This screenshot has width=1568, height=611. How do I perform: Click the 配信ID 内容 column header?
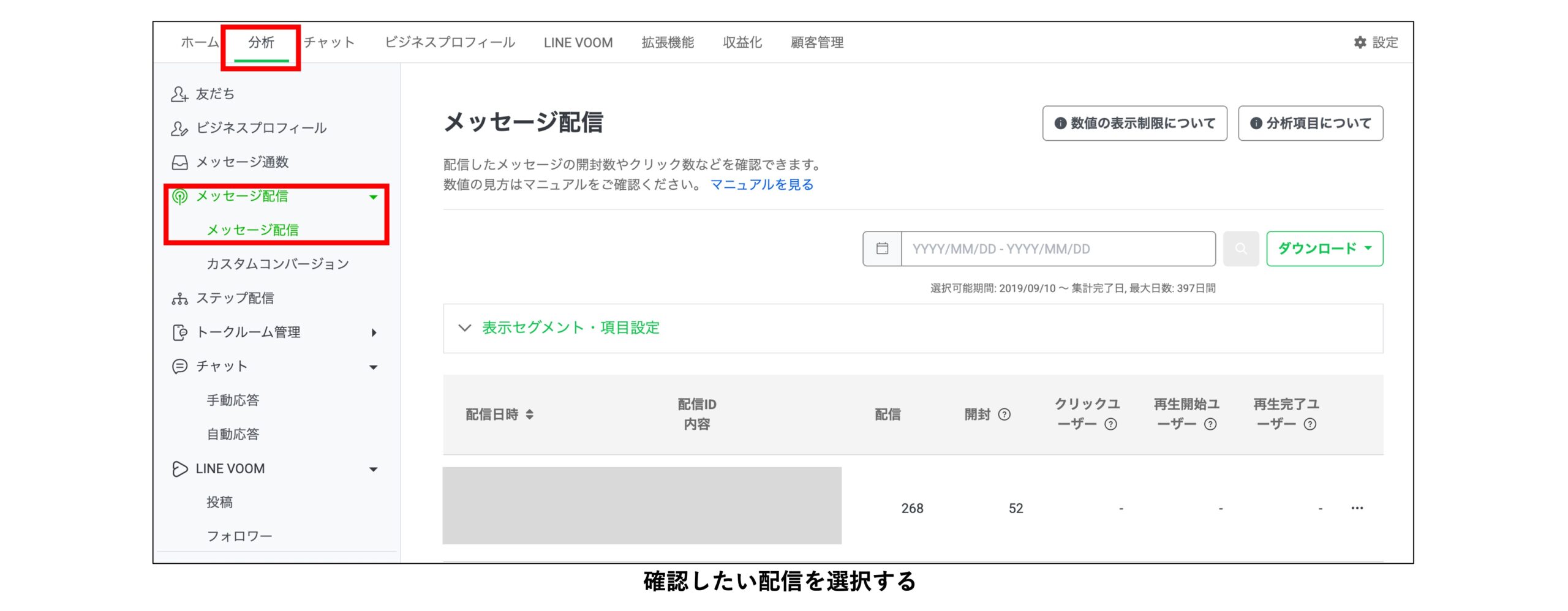(696, 414)
